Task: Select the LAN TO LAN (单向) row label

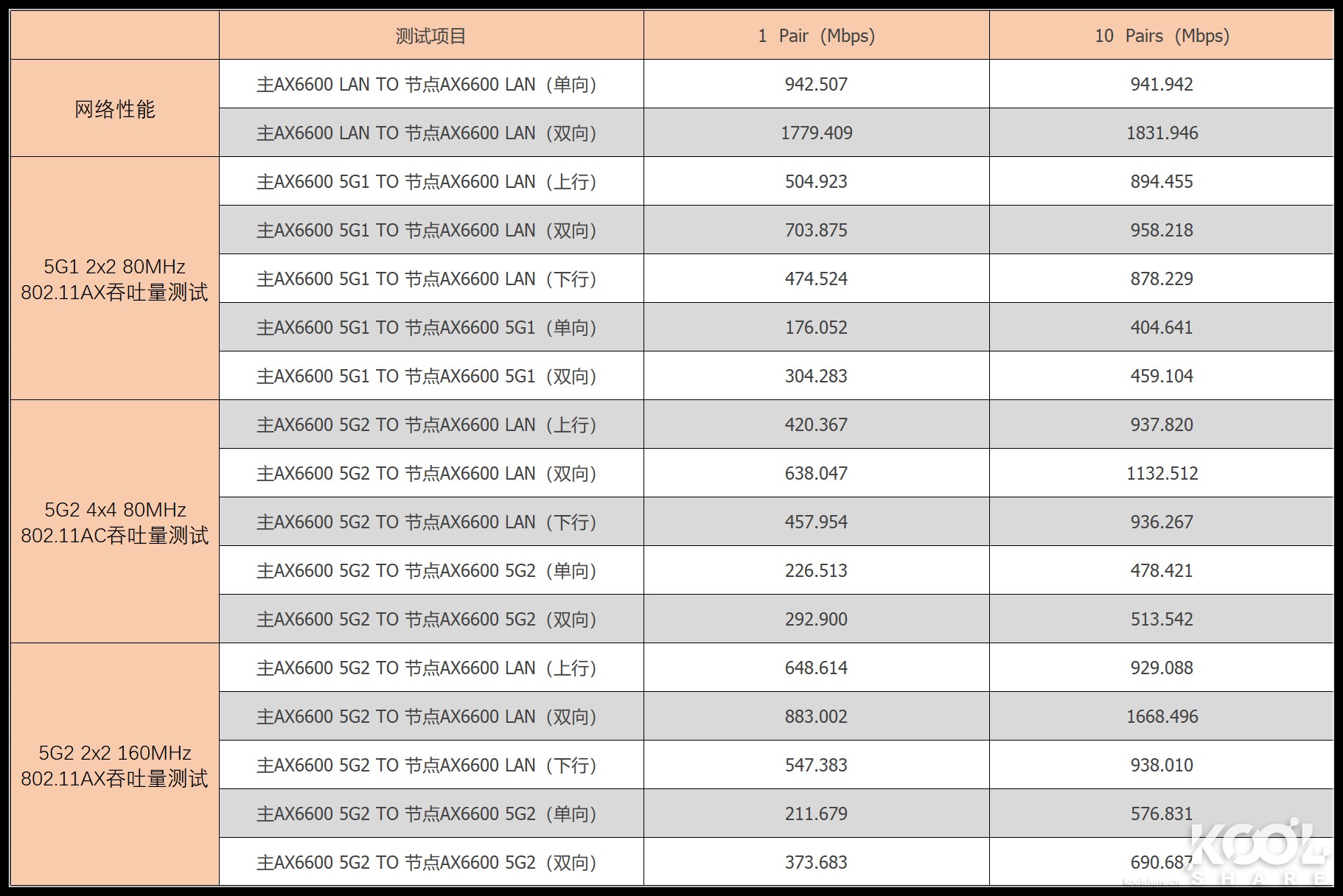Action: click(x=426, y=85)
